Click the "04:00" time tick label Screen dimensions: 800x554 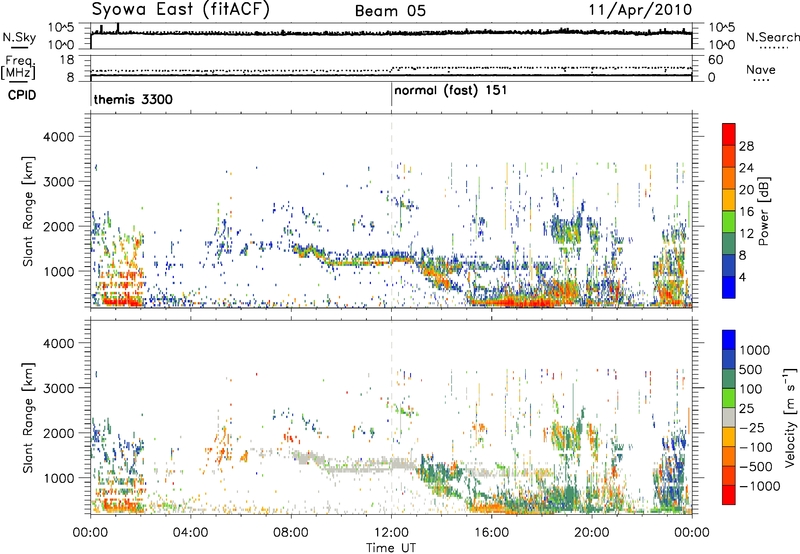[190, 533]
